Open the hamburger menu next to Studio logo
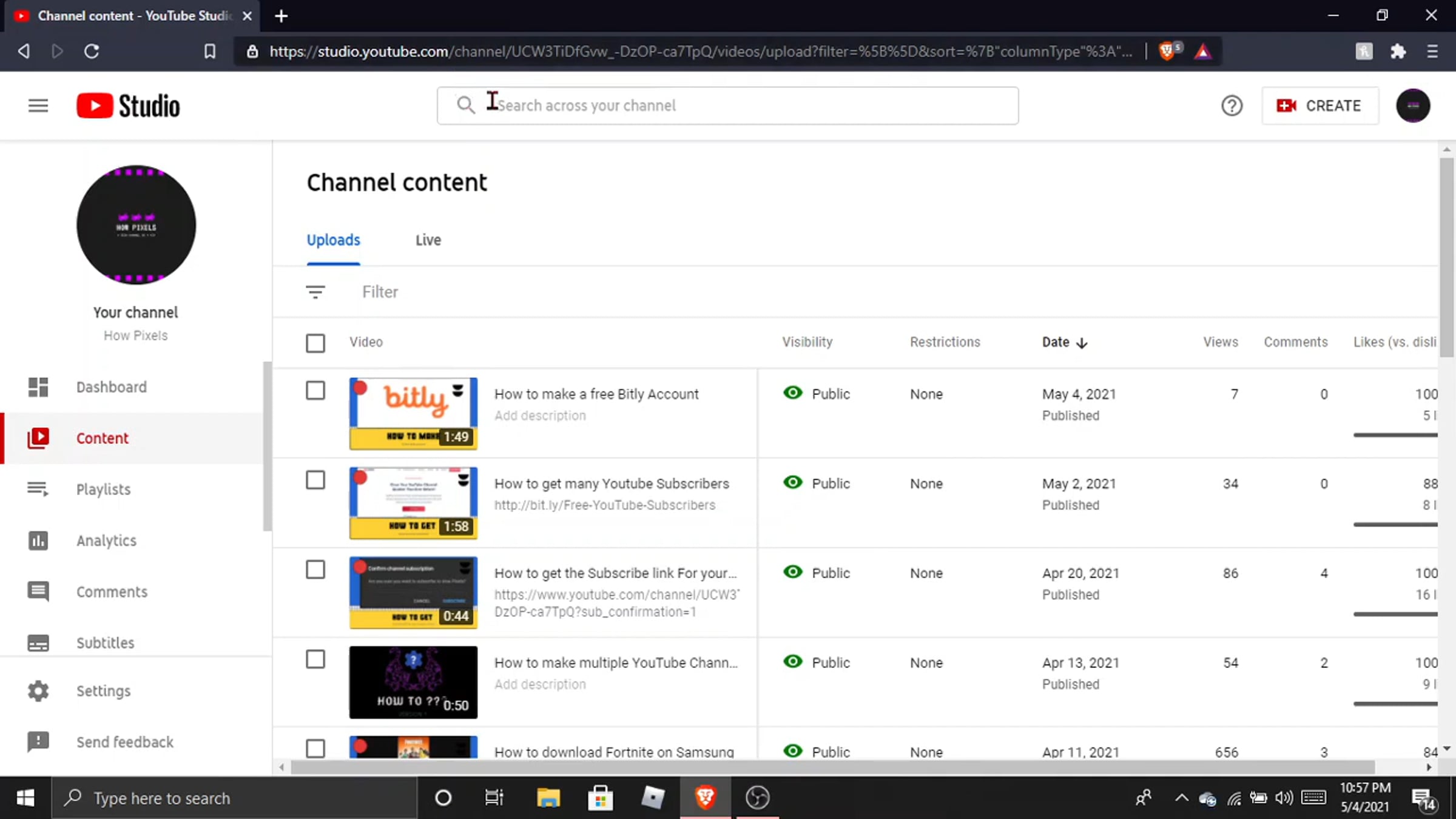Screen dimensions: 1456x819 click(38, 106)
